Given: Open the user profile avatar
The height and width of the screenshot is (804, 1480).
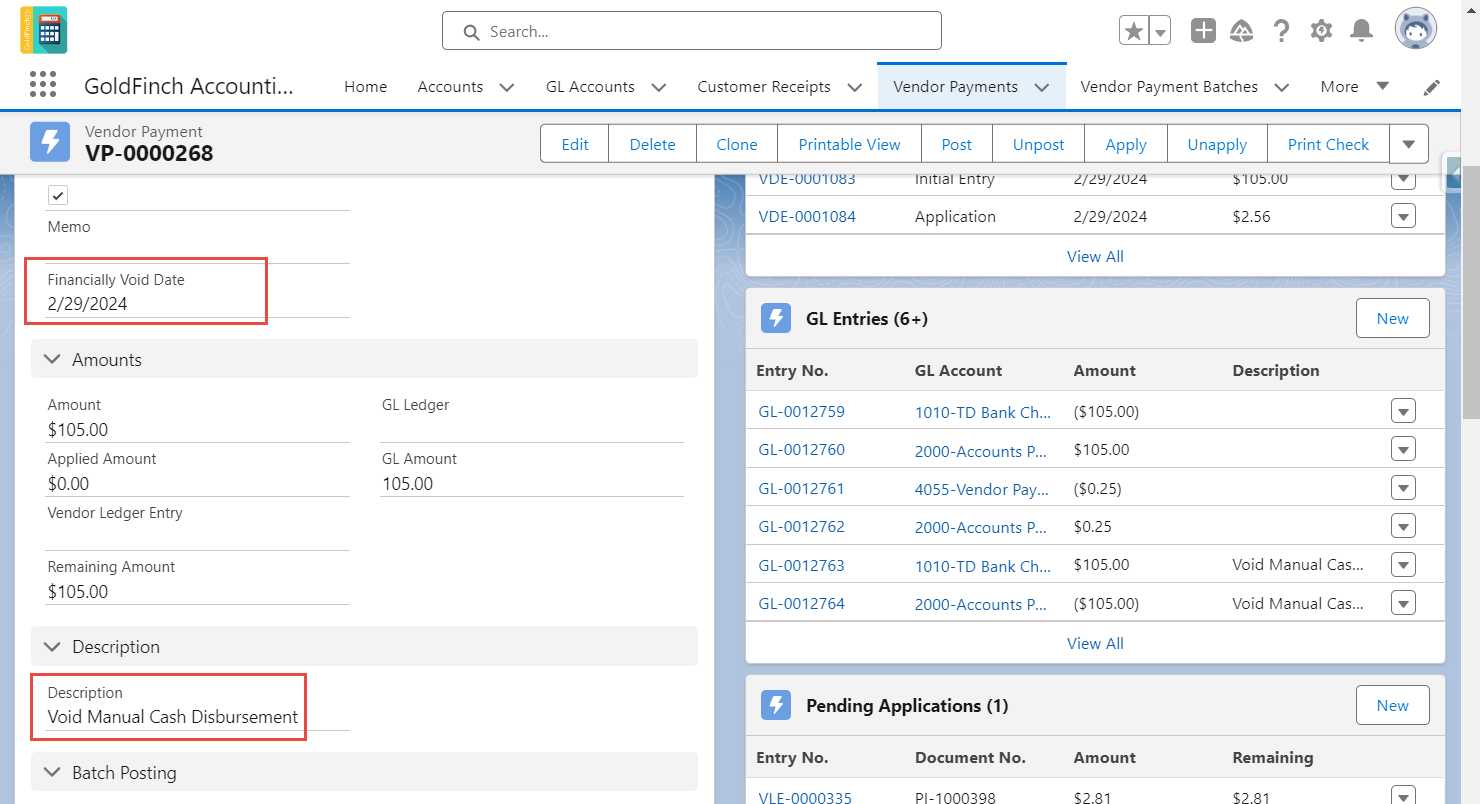Looking at the screenshot, I should click(x=1416, y=29).
